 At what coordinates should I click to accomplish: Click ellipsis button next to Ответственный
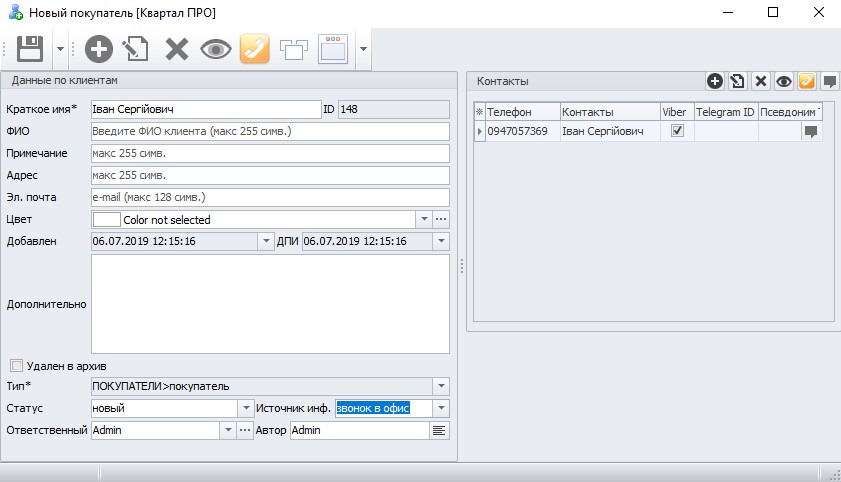coord(244,430)
